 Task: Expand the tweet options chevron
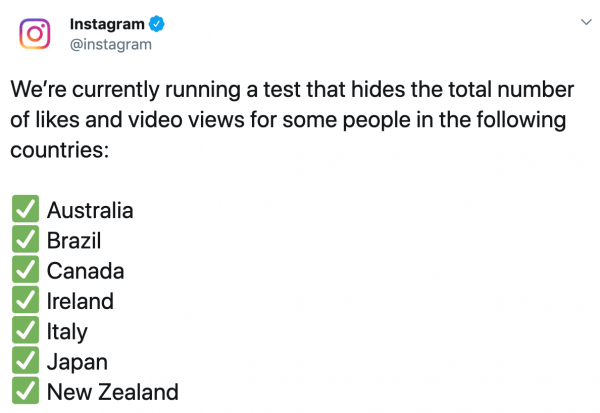pos(586,22)
